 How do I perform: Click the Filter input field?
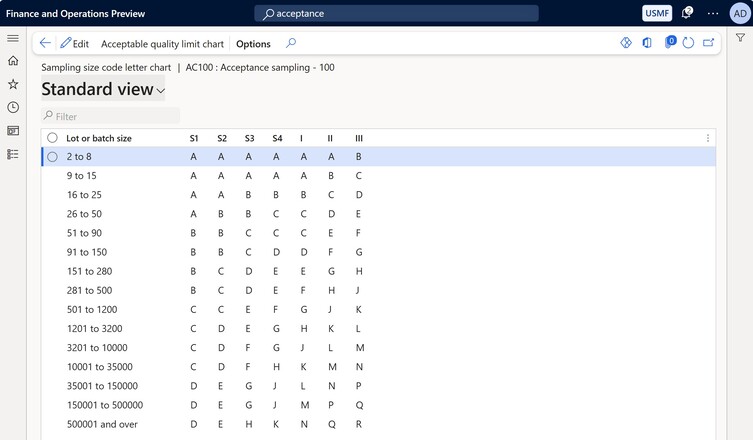[x=110, y=116]
